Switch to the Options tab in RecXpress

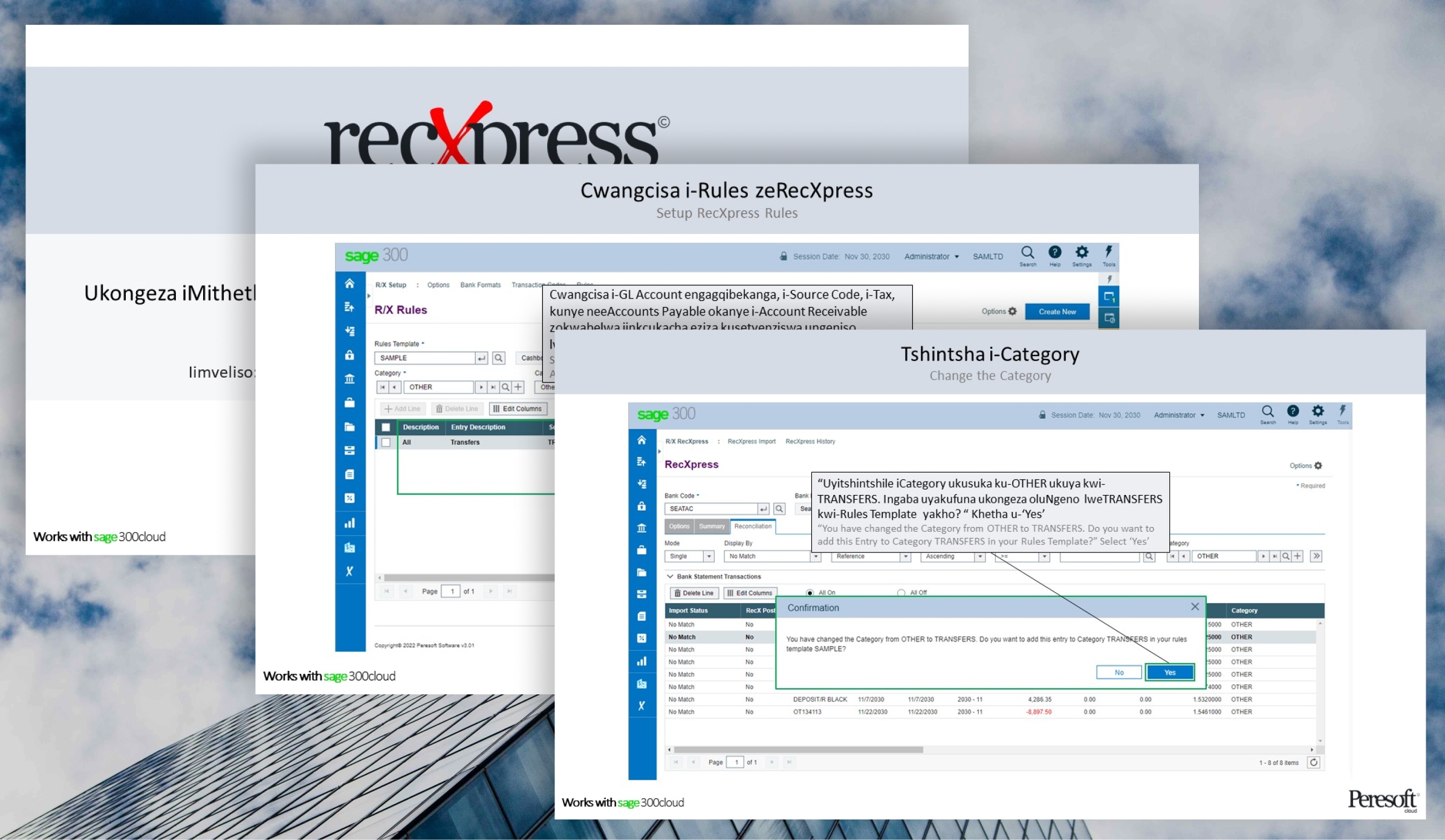[x=679, y=526]
